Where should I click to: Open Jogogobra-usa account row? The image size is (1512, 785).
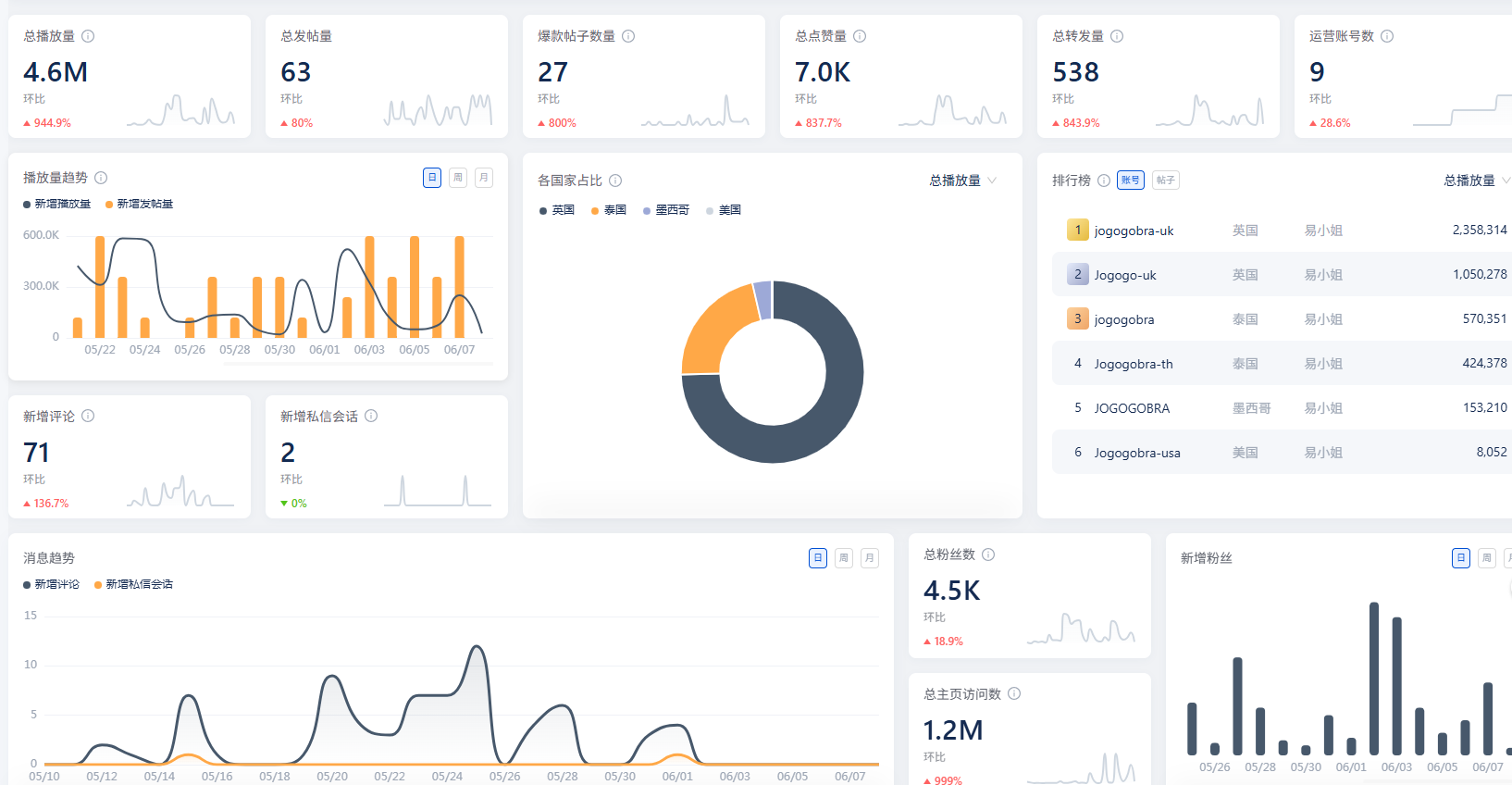(x=1282, y=452)
